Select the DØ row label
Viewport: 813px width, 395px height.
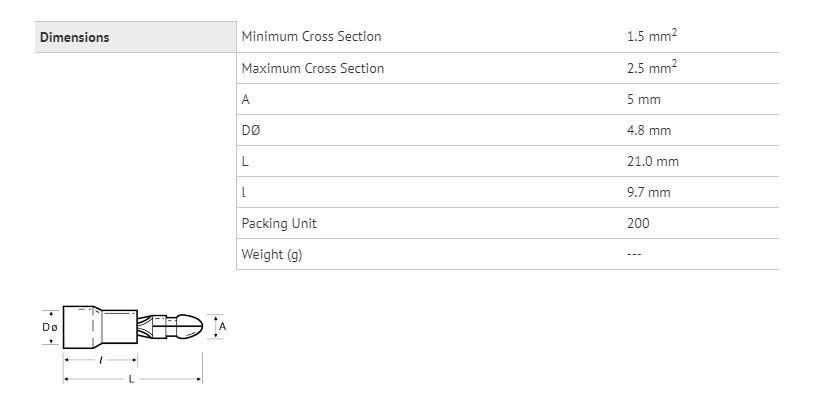point(250,131)
